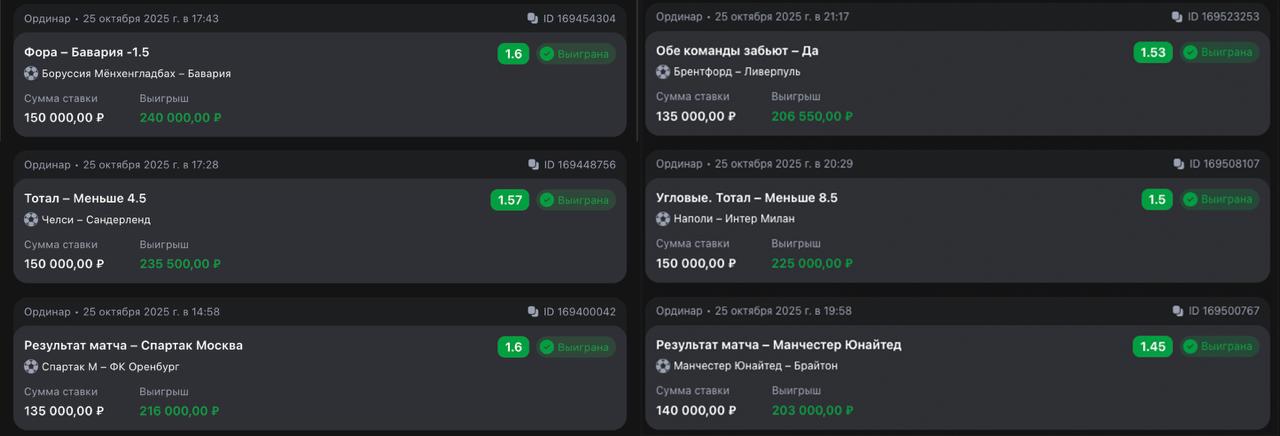Click Выиграна status on Бавария -1.5 bet
Viewport: 1280px width, 436px height.
coord(575,54)
